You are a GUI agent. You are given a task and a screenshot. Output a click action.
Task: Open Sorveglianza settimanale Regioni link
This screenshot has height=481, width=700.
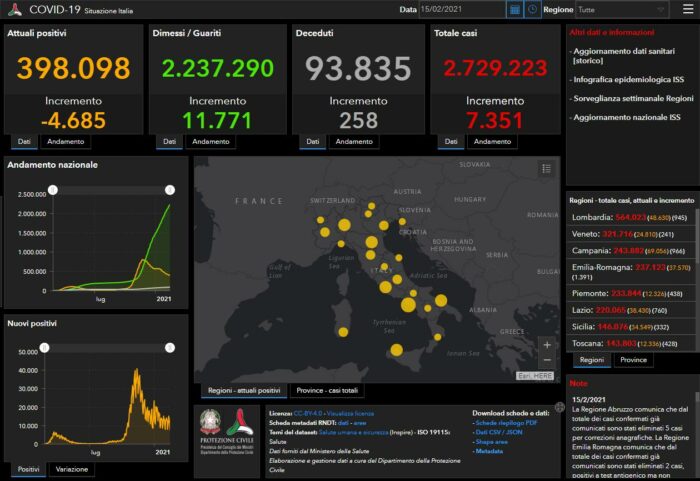633,98
